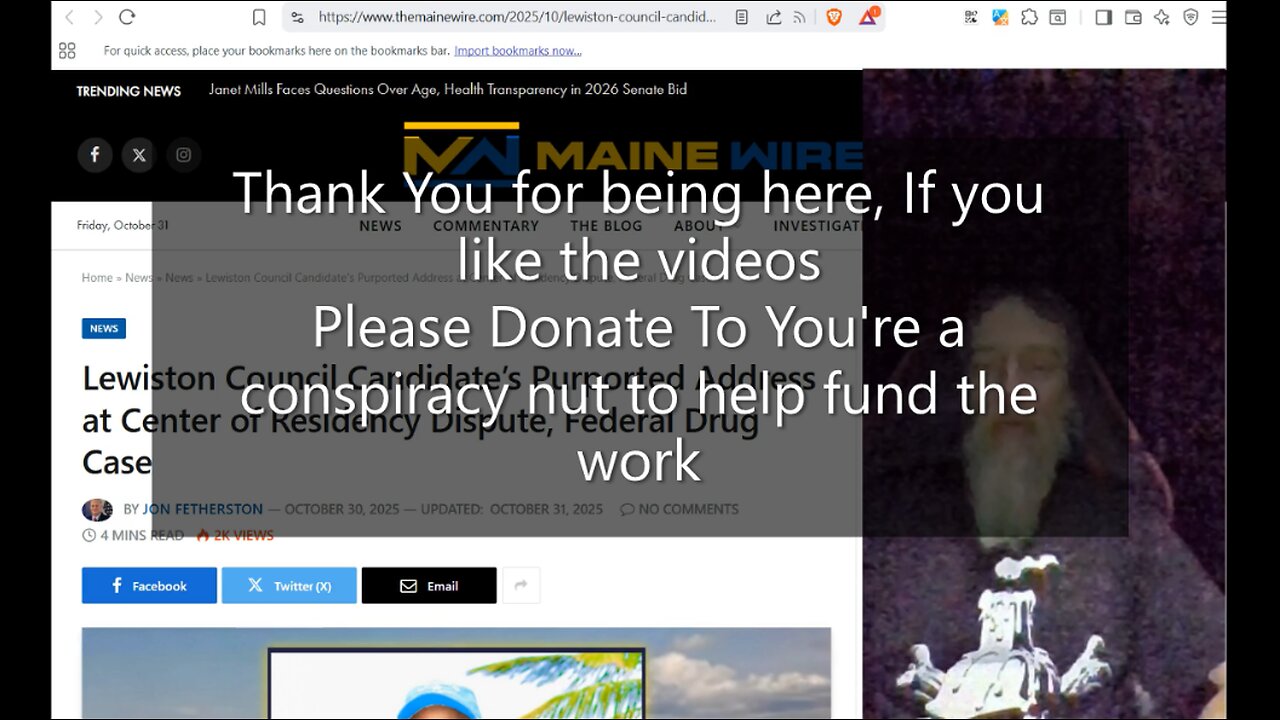Click the Import bookmarks now link
The height and width of the screenshot is (720, 1280).
[x=518, y=50]
